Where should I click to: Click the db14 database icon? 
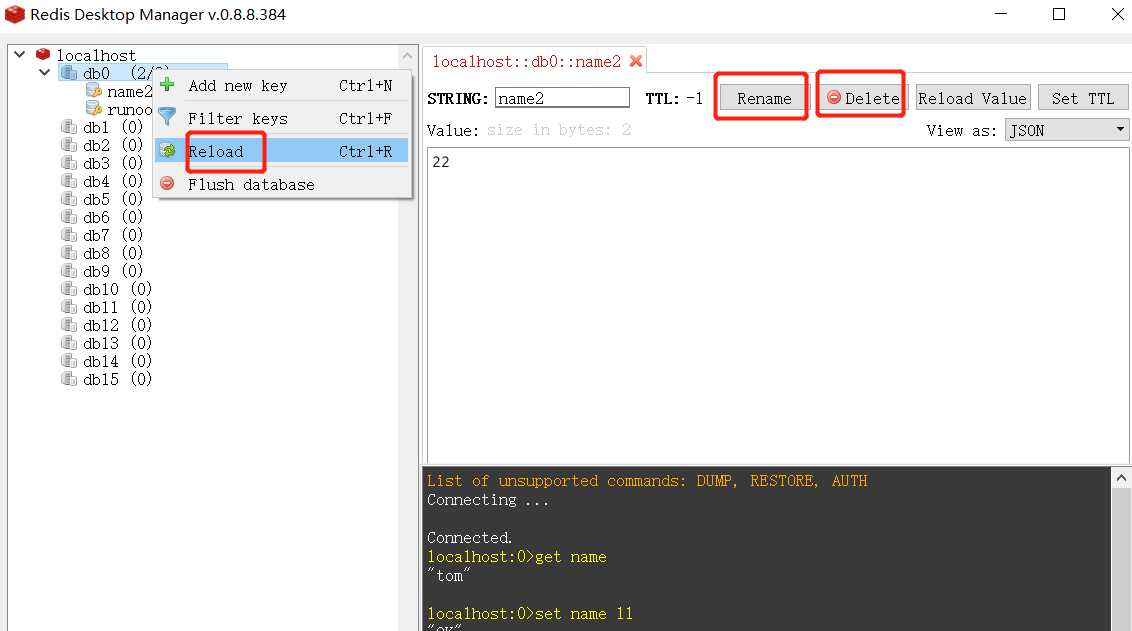[x=69, y=361]
